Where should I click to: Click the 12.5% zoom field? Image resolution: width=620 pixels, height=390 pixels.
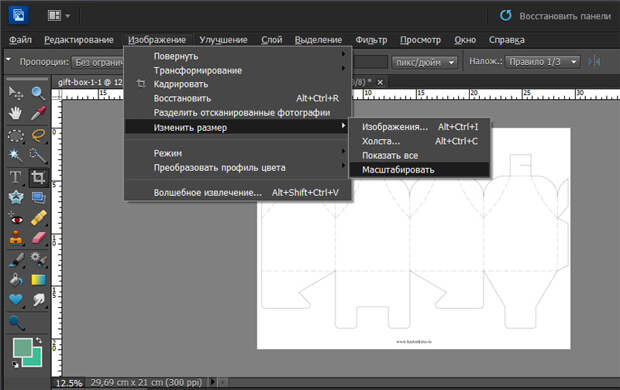click(x=69, y=383)
